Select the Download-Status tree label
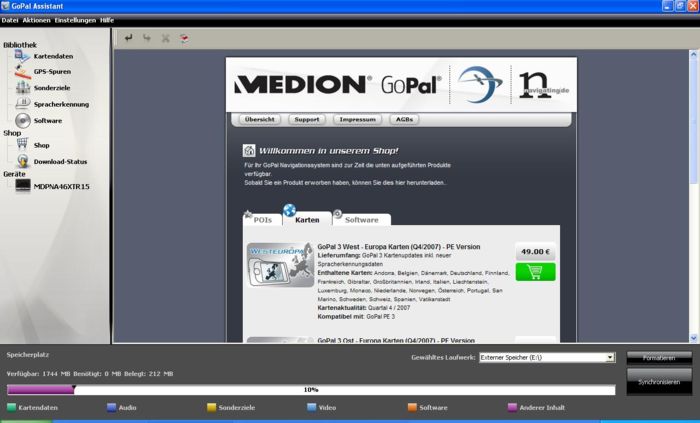 60,162
